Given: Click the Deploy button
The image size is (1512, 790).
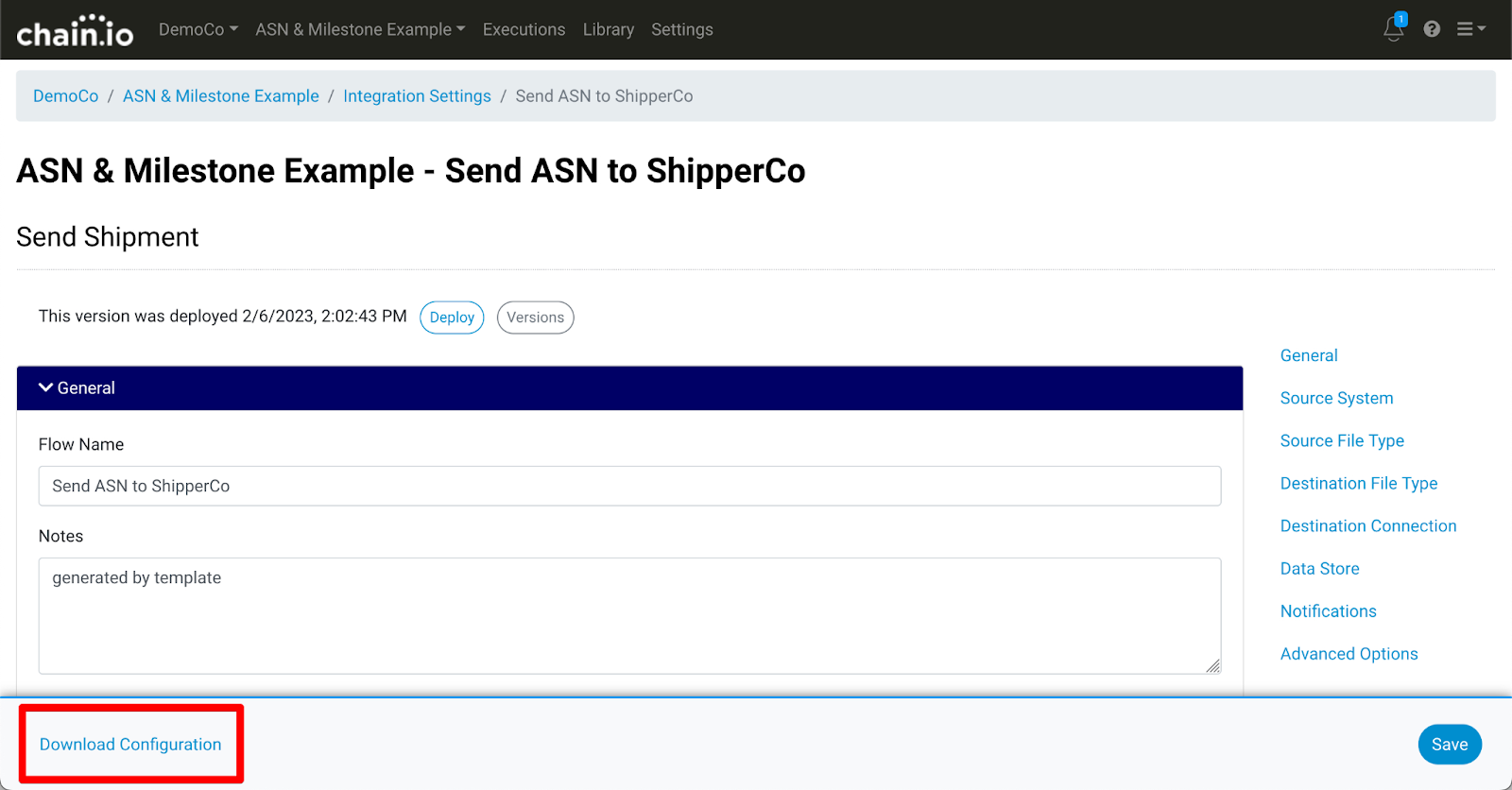Looking at the screenshot, I should [452, 318].
